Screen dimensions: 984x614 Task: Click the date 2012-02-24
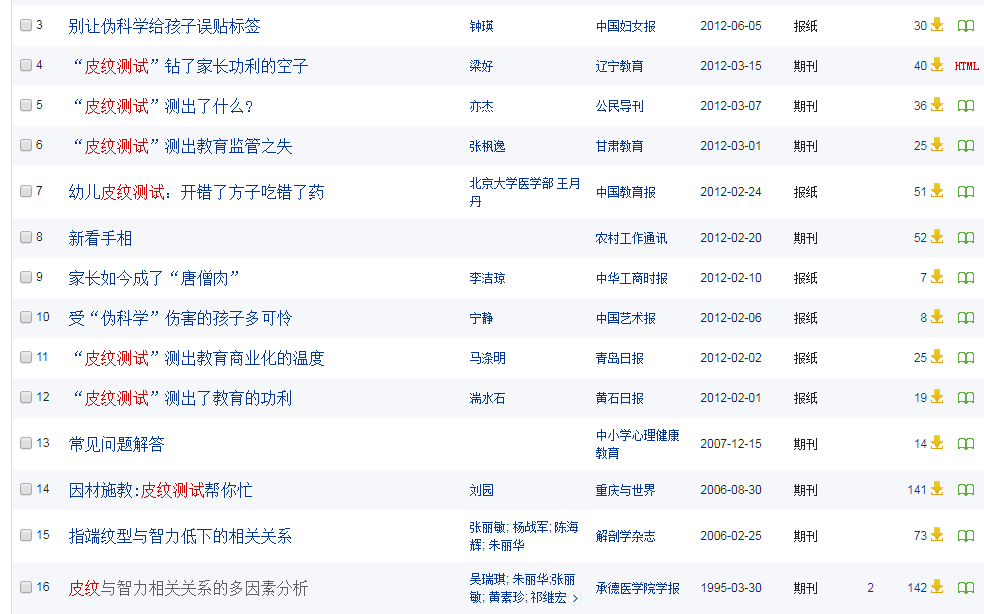click(731, 192)
